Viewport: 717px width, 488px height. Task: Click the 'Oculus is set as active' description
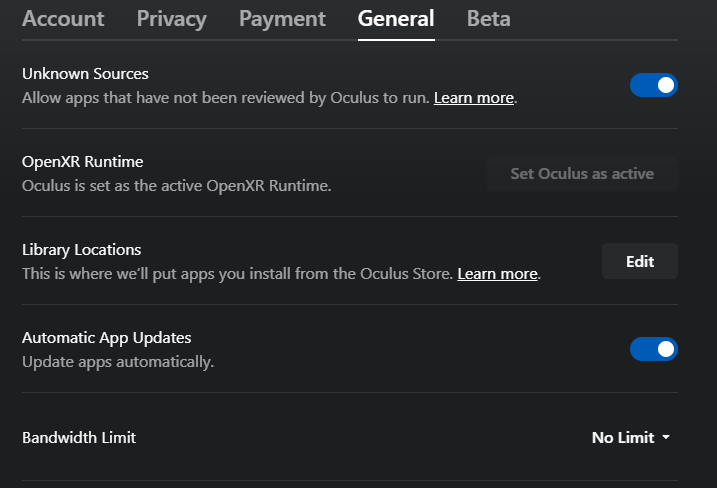177,186
